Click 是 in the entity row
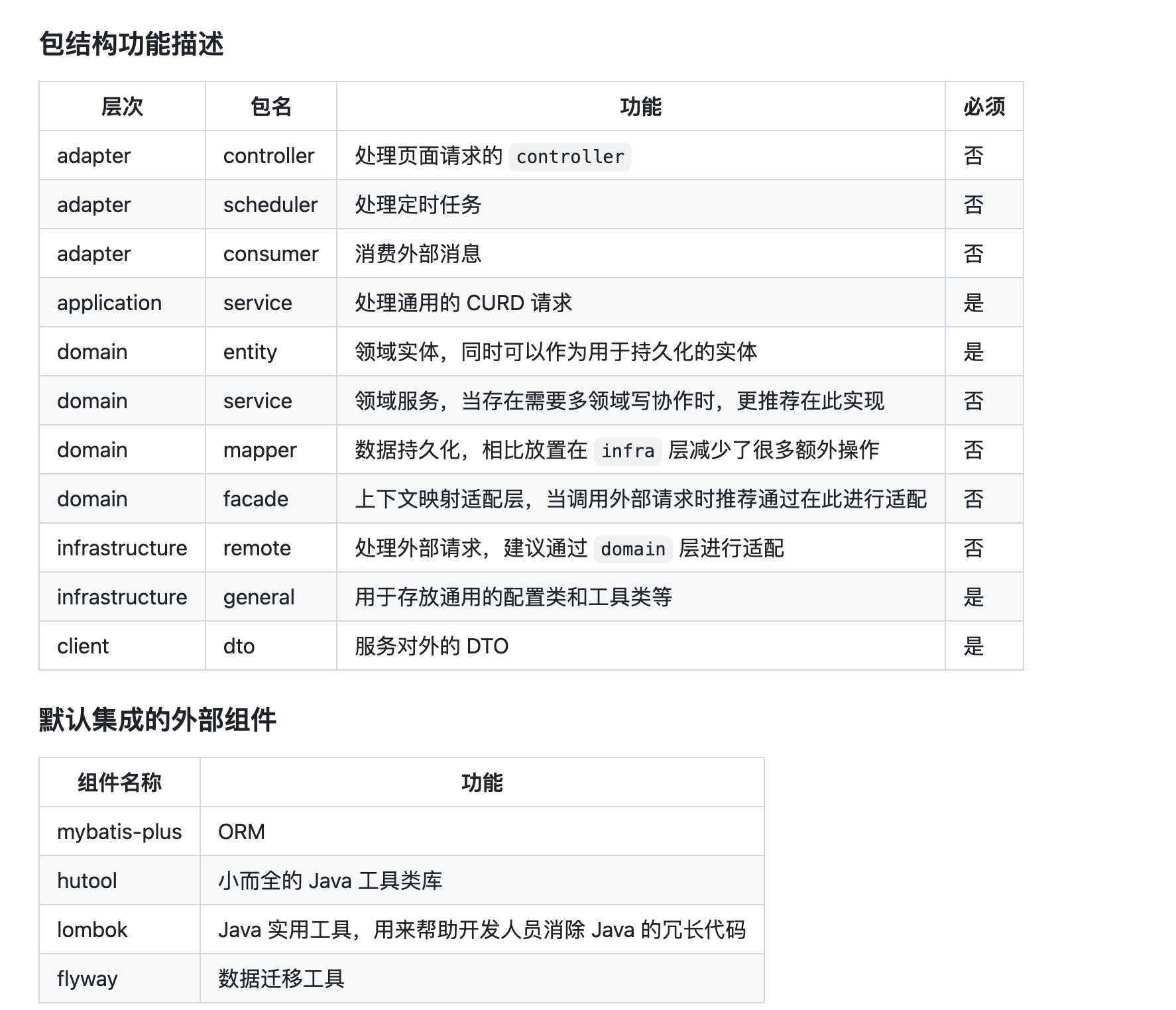The height and width of the screenshot is (1010, 1176). 974,352
